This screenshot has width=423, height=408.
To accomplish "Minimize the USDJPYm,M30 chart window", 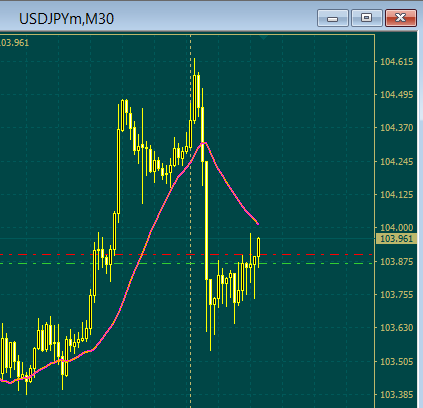I will pos(333,18).
